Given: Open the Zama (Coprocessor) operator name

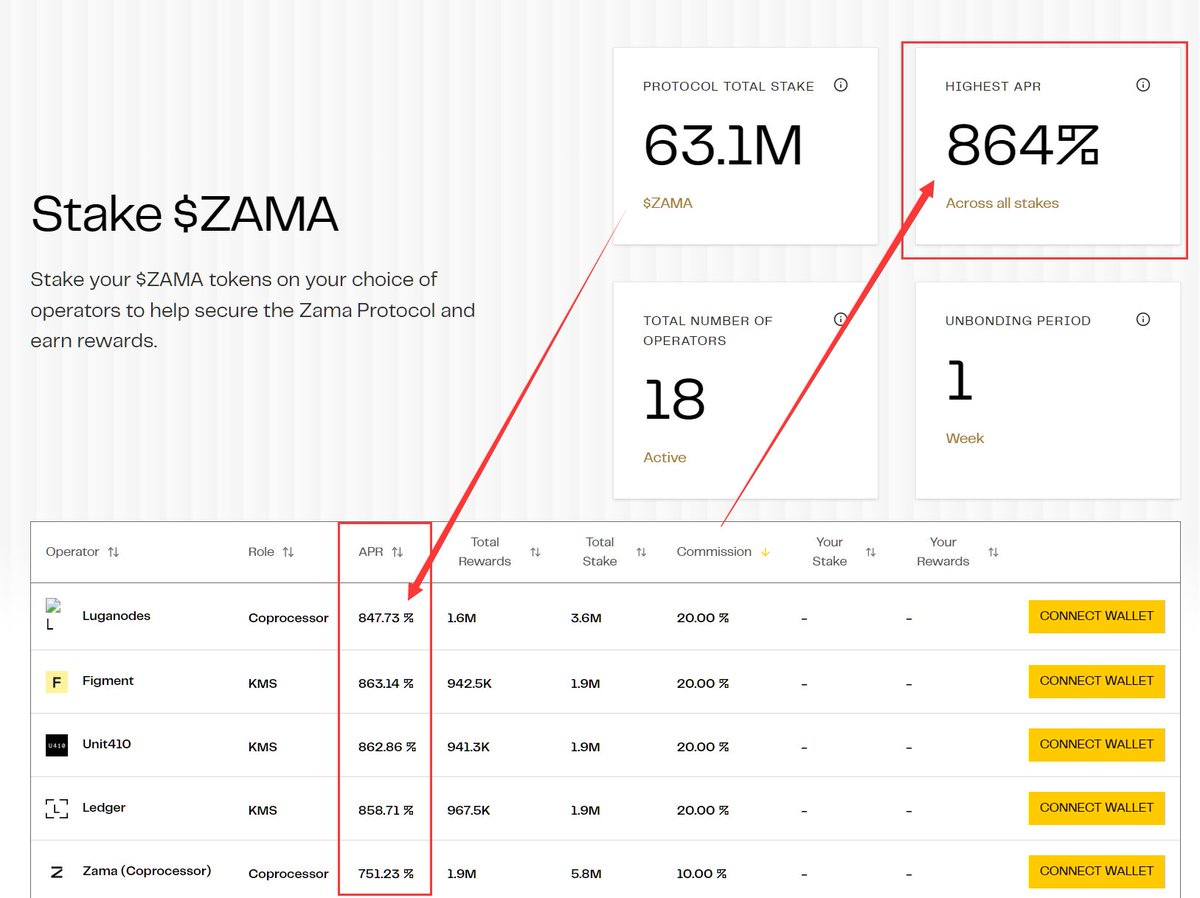Looking at the screenshot, I should (x=147, y=871).
